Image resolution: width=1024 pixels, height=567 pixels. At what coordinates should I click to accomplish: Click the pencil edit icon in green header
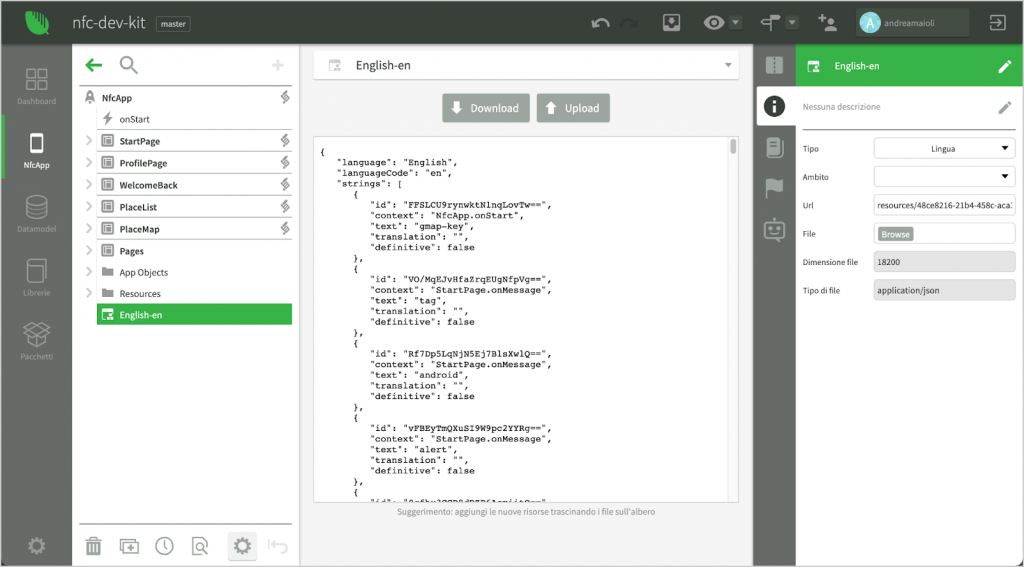[x=1004, y=66]
